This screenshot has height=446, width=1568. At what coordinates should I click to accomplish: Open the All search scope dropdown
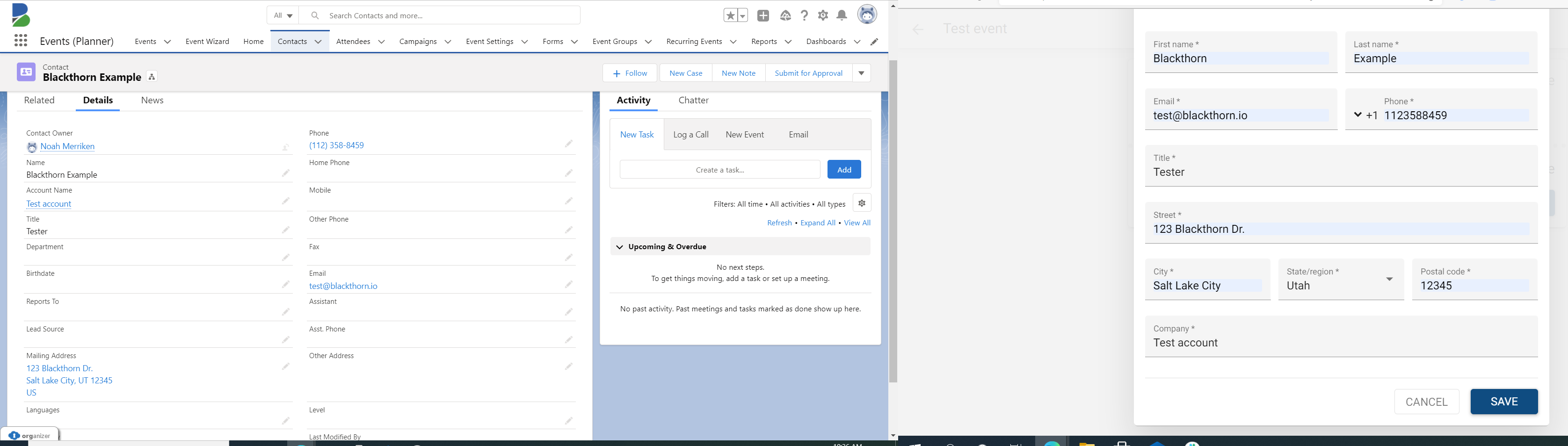tap(283, 15)
